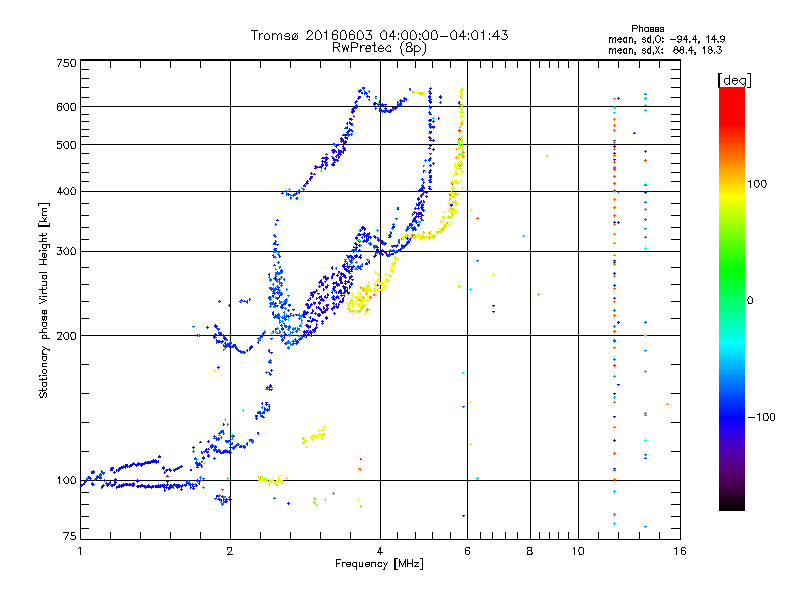Click the yellow echo cluster at 100 km

pos(272,480)
